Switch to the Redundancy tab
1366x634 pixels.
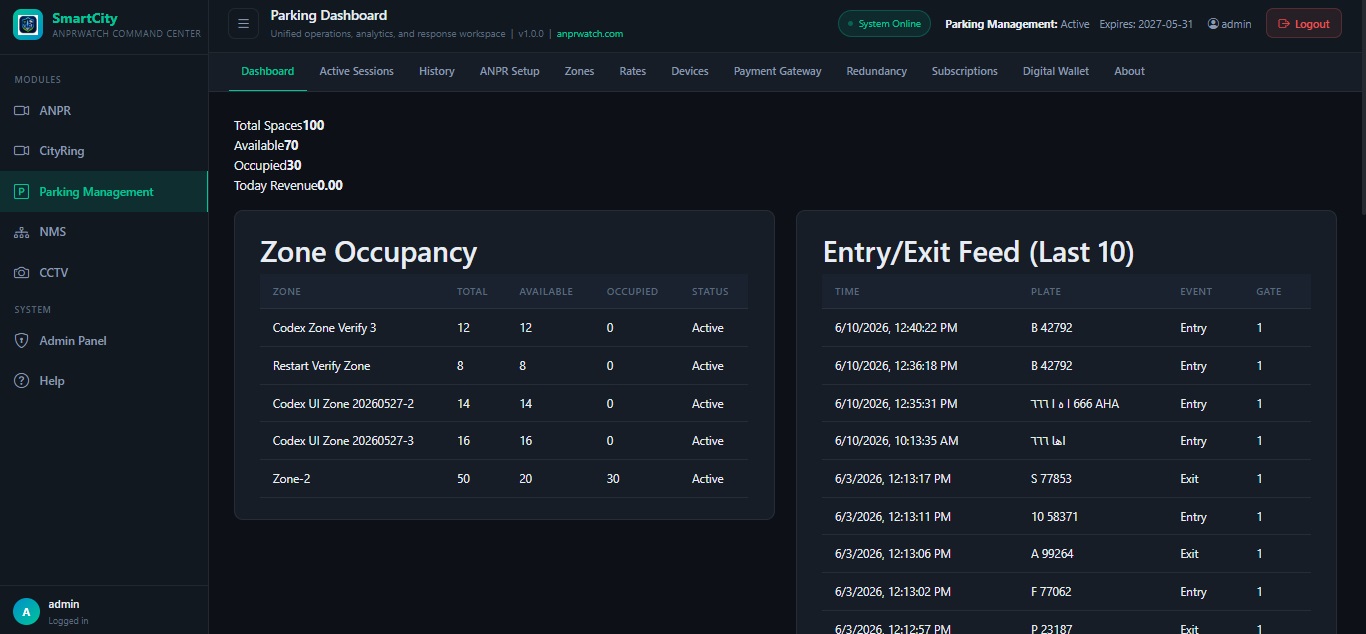877,71
